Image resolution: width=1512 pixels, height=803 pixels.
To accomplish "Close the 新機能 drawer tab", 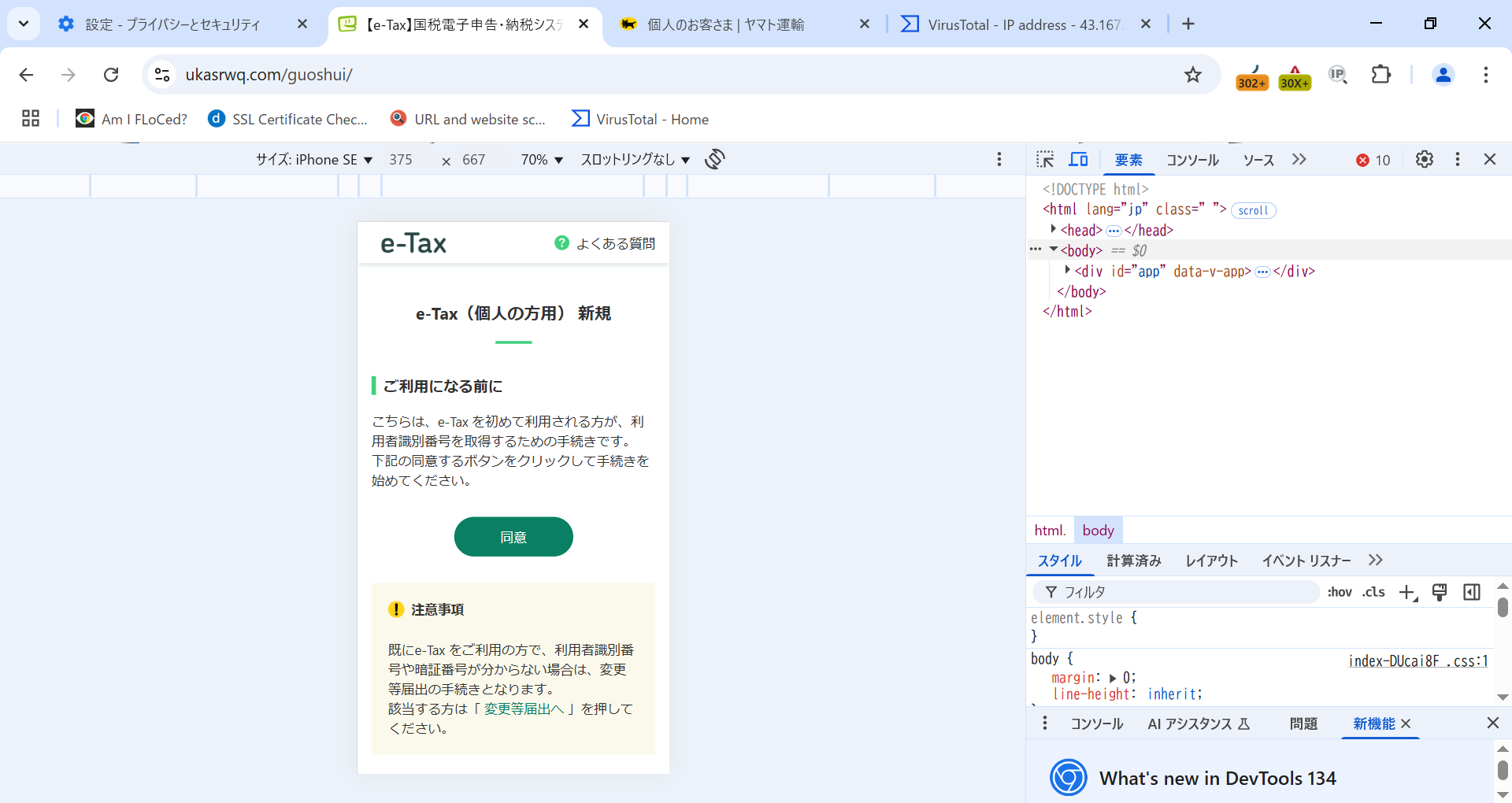I will point(1406,723).
